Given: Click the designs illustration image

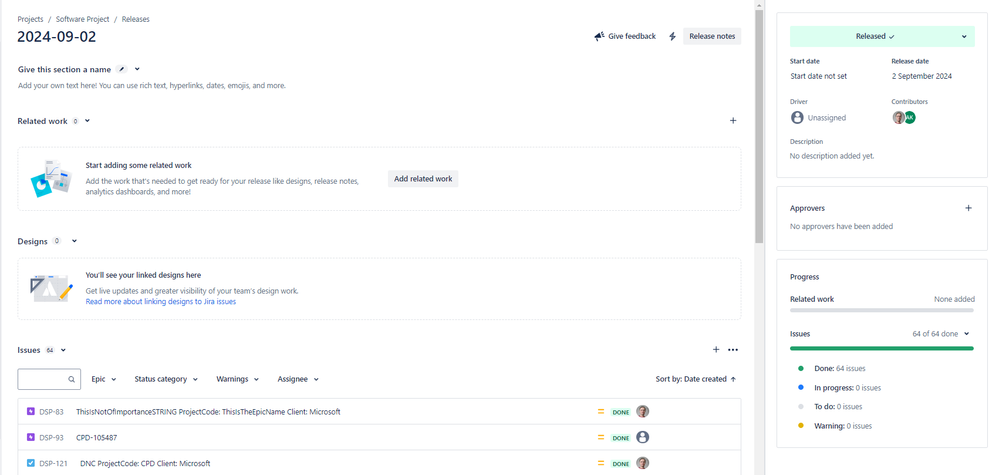Looking at the screenshot, I should click(51, 288).
